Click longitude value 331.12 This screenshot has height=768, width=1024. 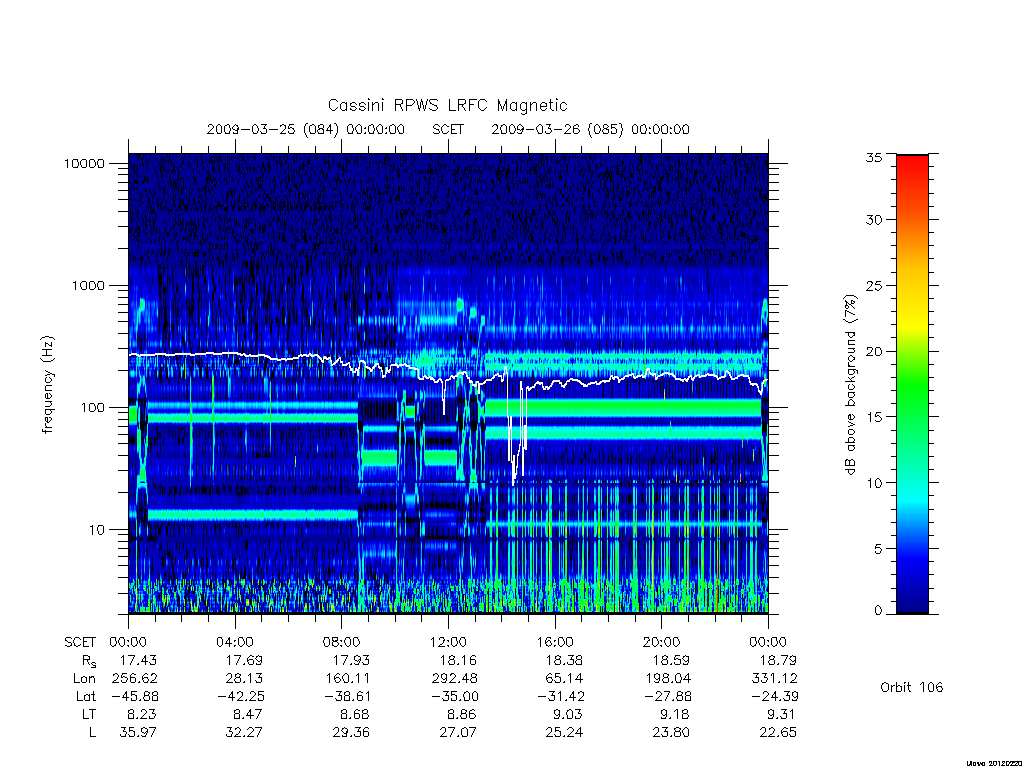coord(775,679)
